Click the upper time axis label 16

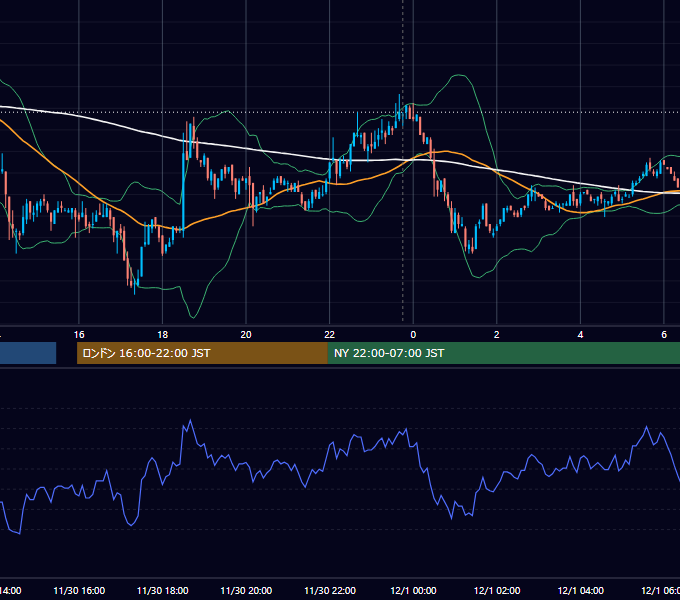(79, 335)
